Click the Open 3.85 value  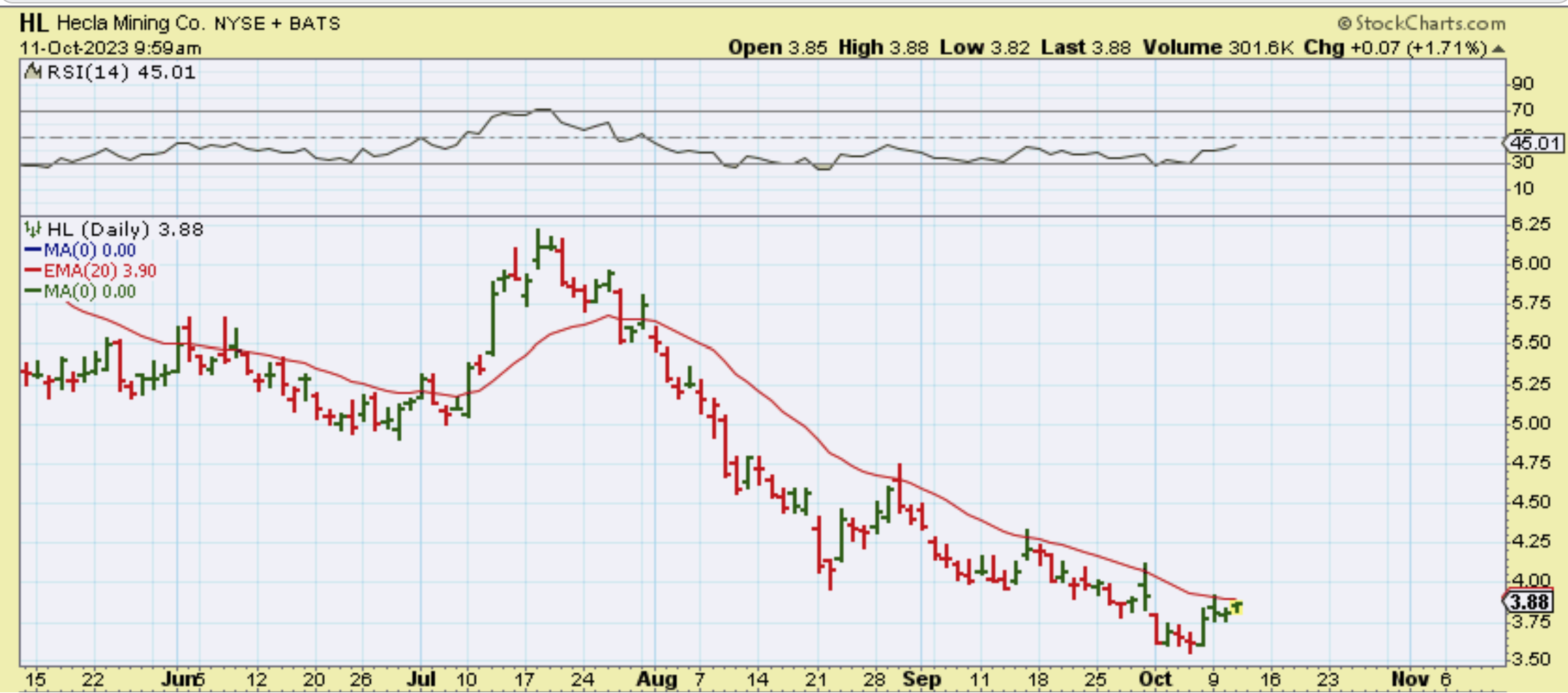pyautogui.click(x=777, y=47)
